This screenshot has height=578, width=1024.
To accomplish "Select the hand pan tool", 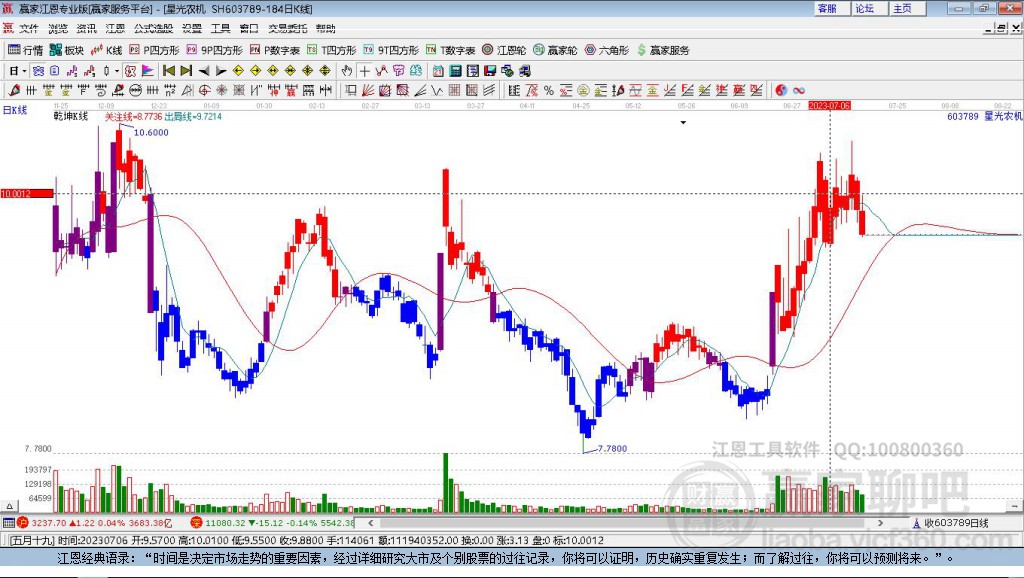I will coord(346,71).
